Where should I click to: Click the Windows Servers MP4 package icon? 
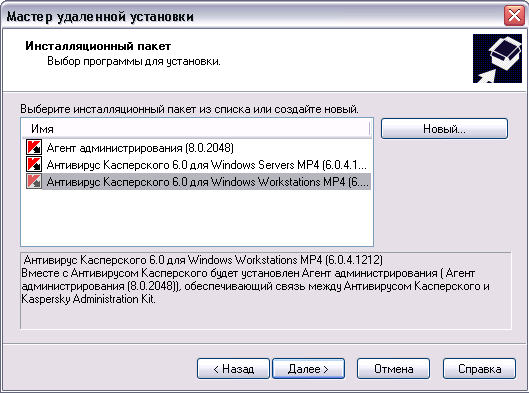pyautogui.click(x=34, y=165)
